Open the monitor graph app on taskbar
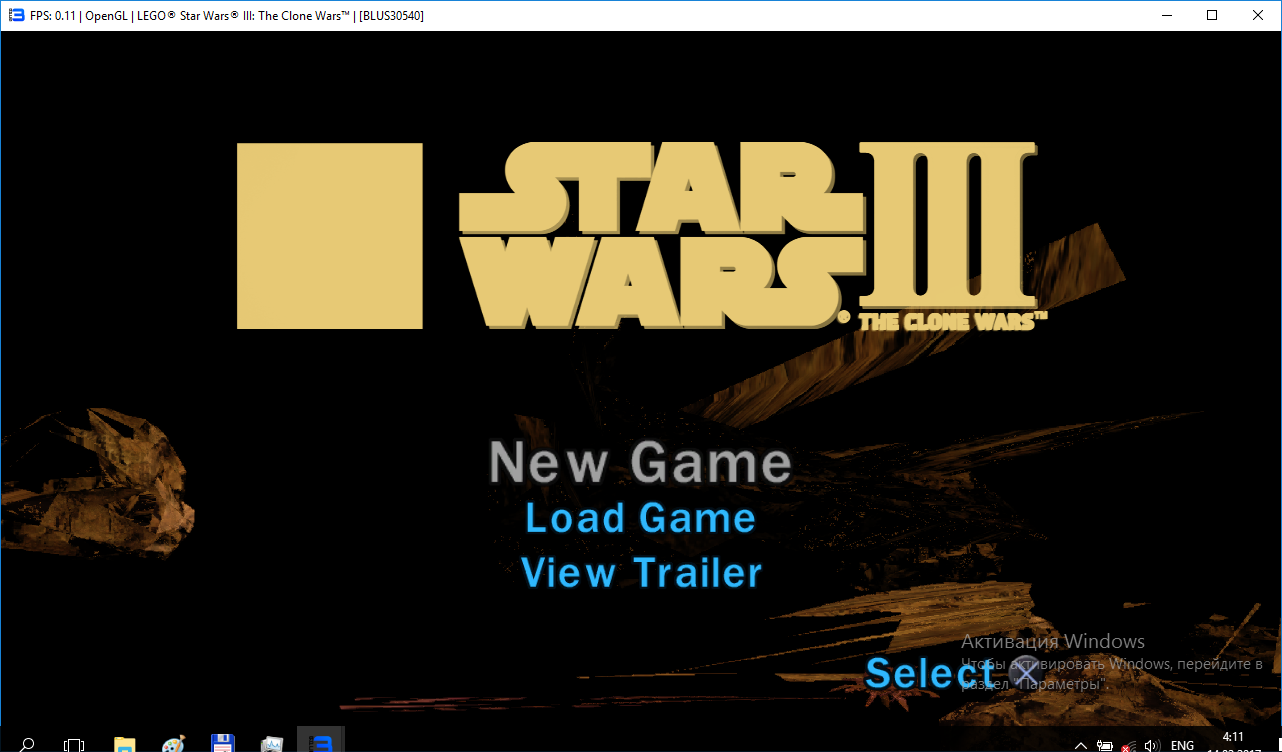 (x=272, y=744)
